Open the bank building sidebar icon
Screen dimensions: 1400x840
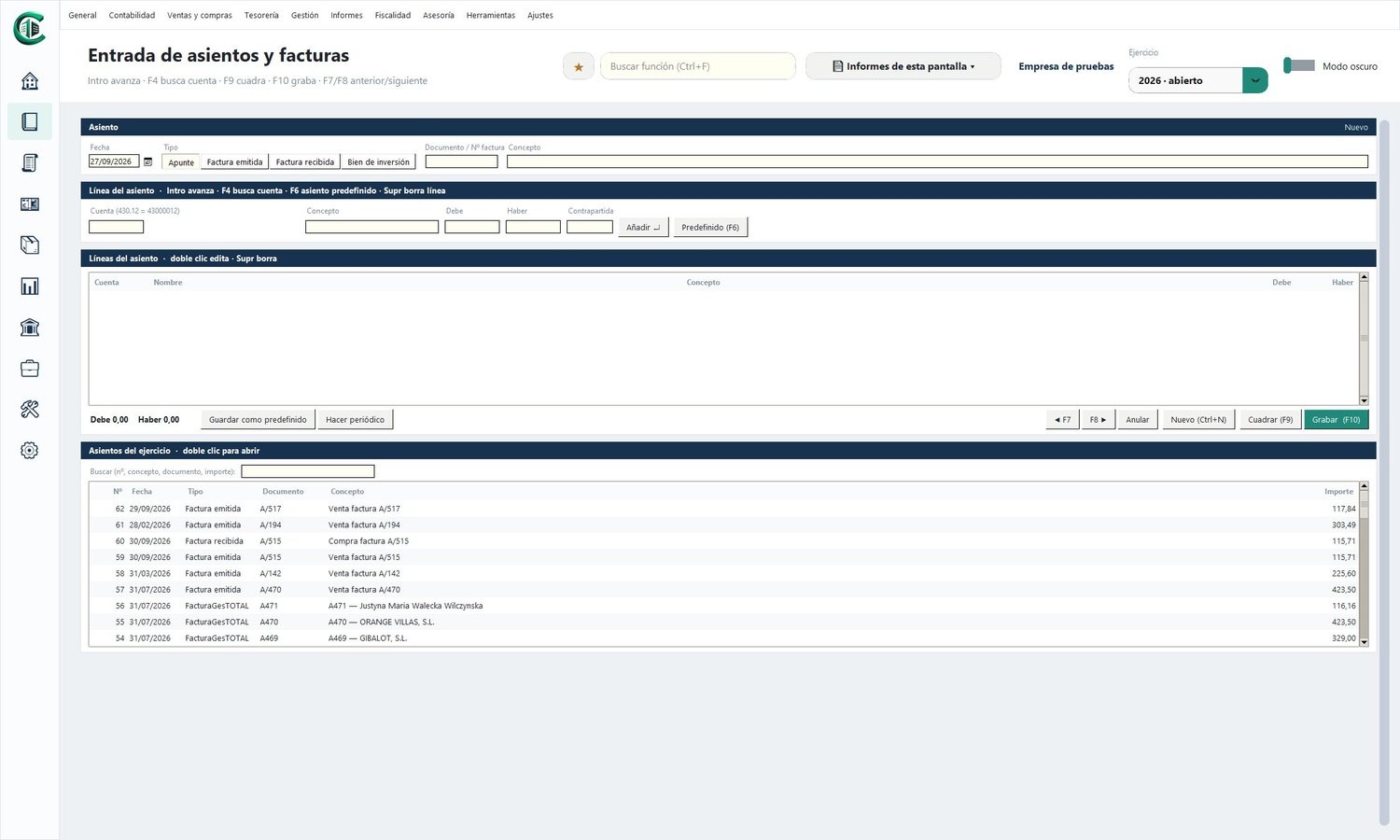coord(30,328)
